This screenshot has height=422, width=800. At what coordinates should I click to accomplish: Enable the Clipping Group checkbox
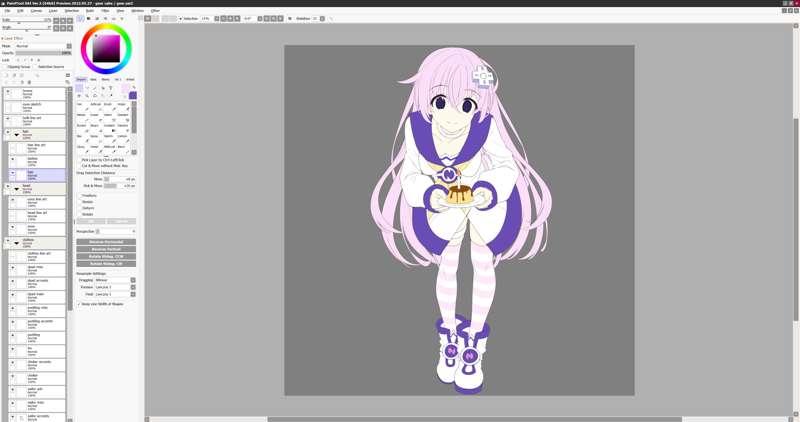[4, 67]
